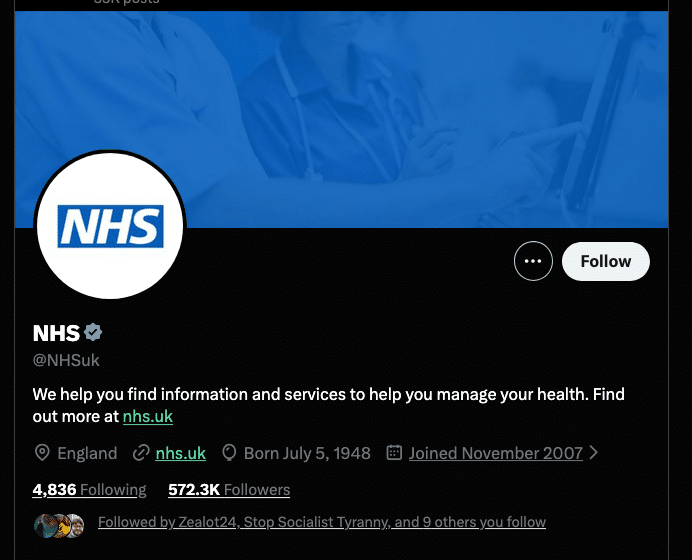Open the NHS logo profile picture
The height and width of the screenshot is (560, 692).
tap(110, 226)
